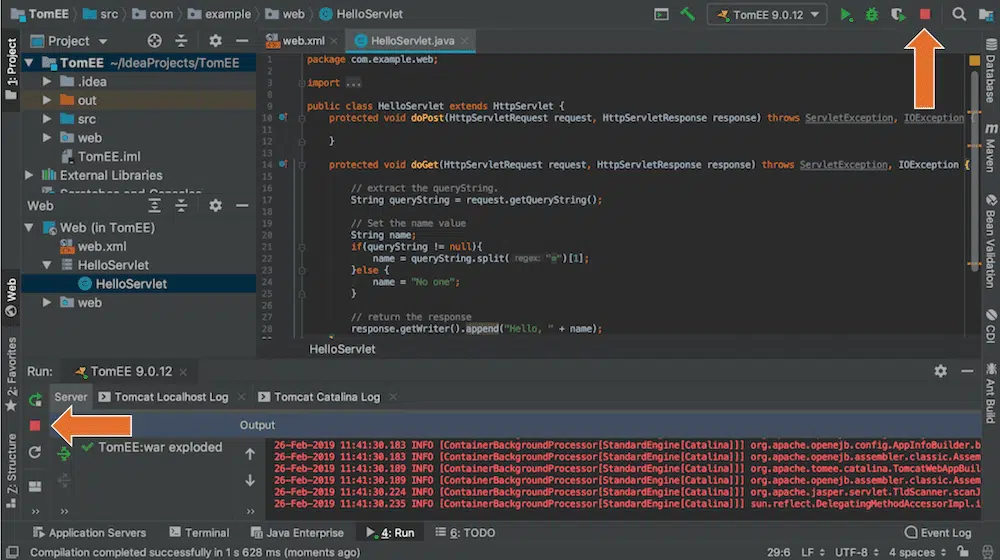
Task: Collapse the HelloServlet node in Web panel
Action: click(x=47, y=265)
